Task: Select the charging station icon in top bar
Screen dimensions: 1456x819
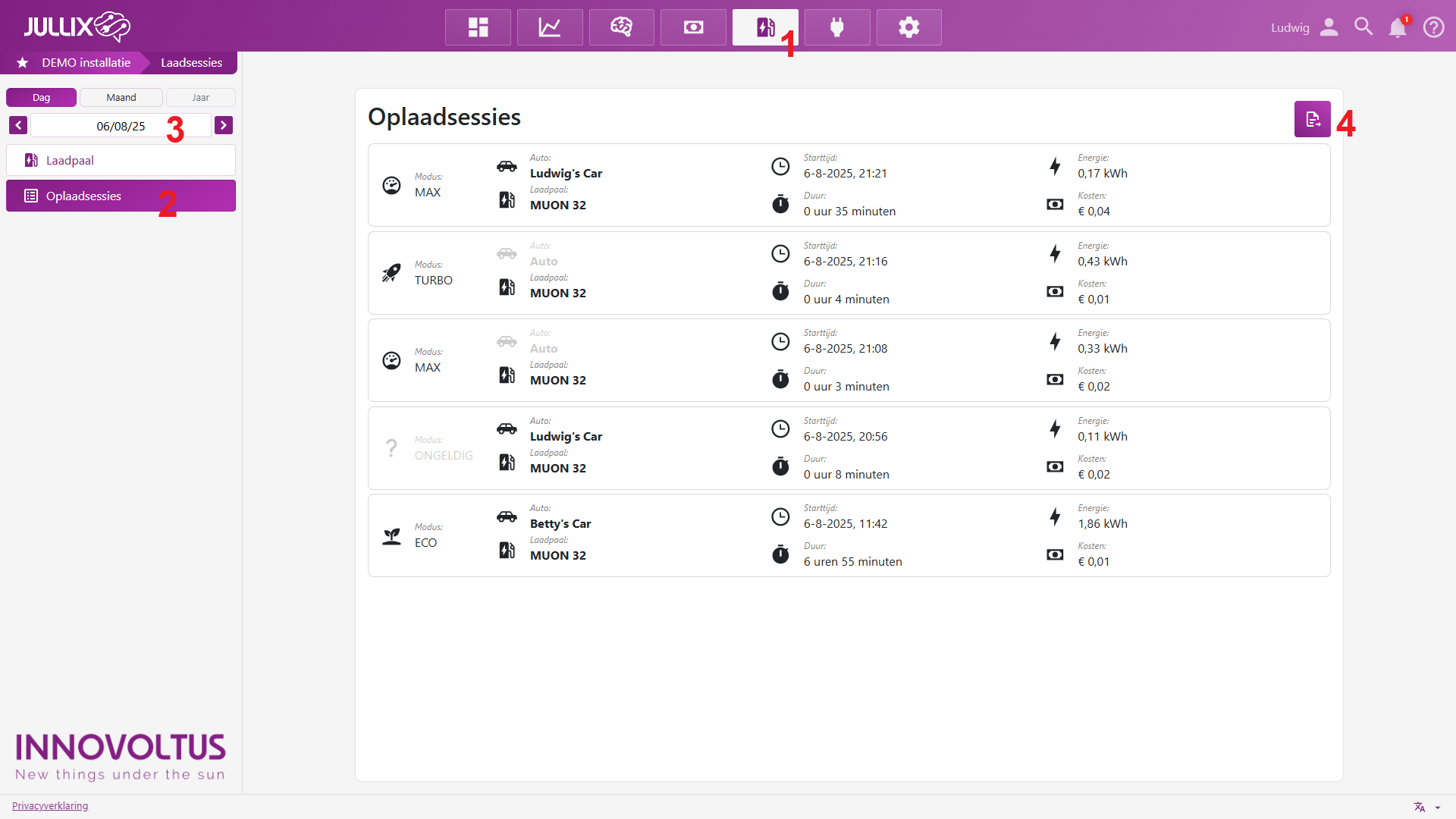Action: coord(764,27)
